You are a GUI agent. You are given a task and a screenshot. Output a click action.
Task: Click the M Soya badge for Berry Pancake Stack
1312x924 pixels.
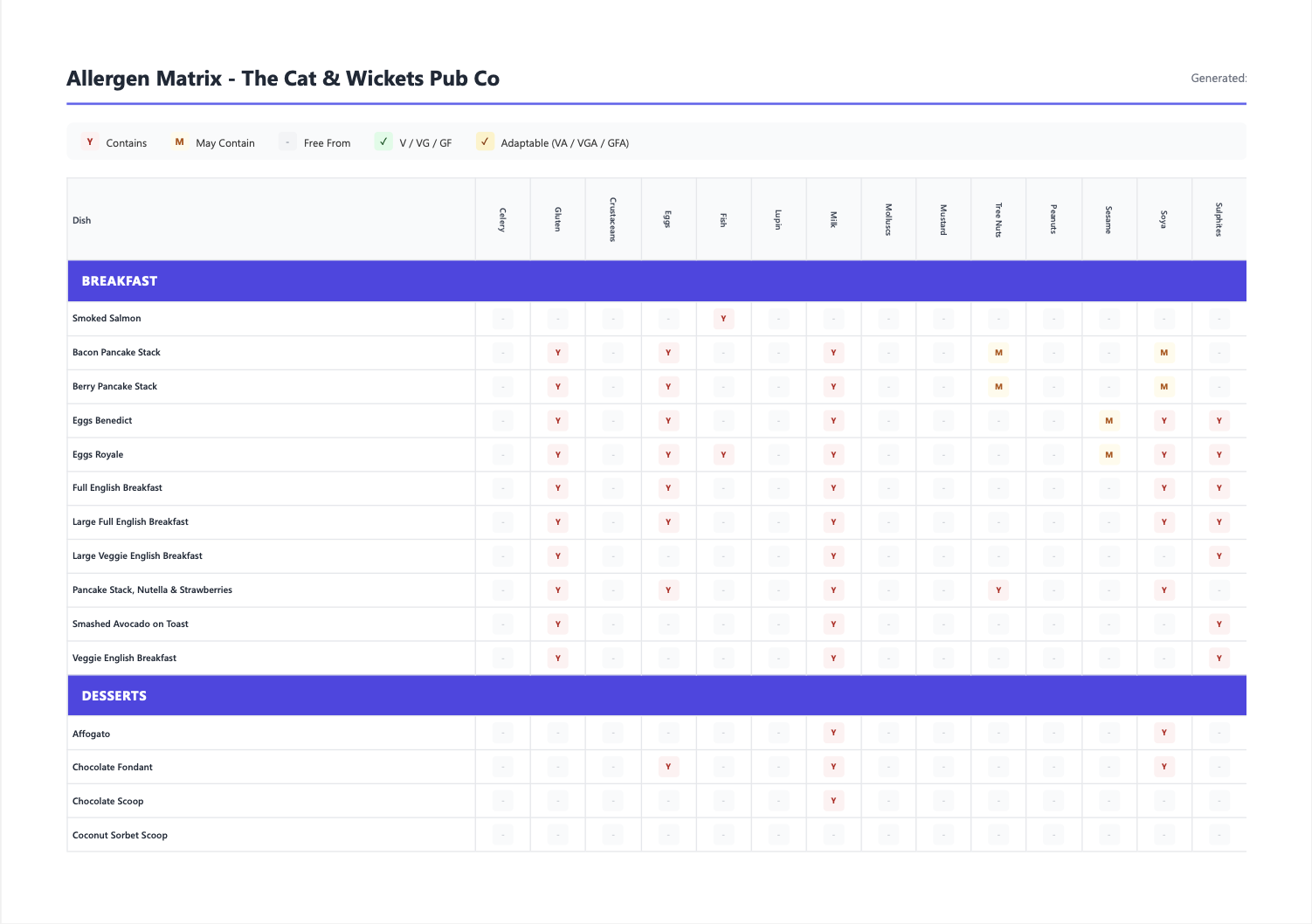(x=1164, y=387)
